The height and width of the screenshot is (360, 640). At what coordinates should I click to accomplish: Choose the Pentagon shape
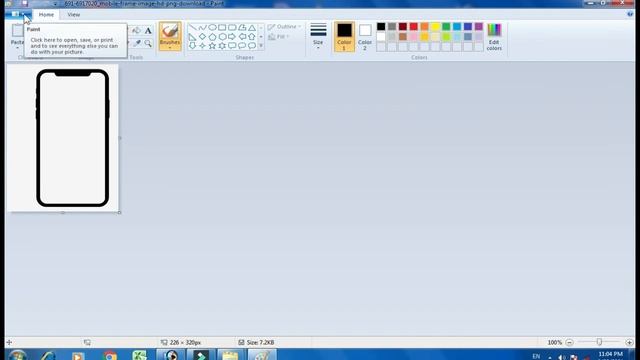click(x=212, y=37)
